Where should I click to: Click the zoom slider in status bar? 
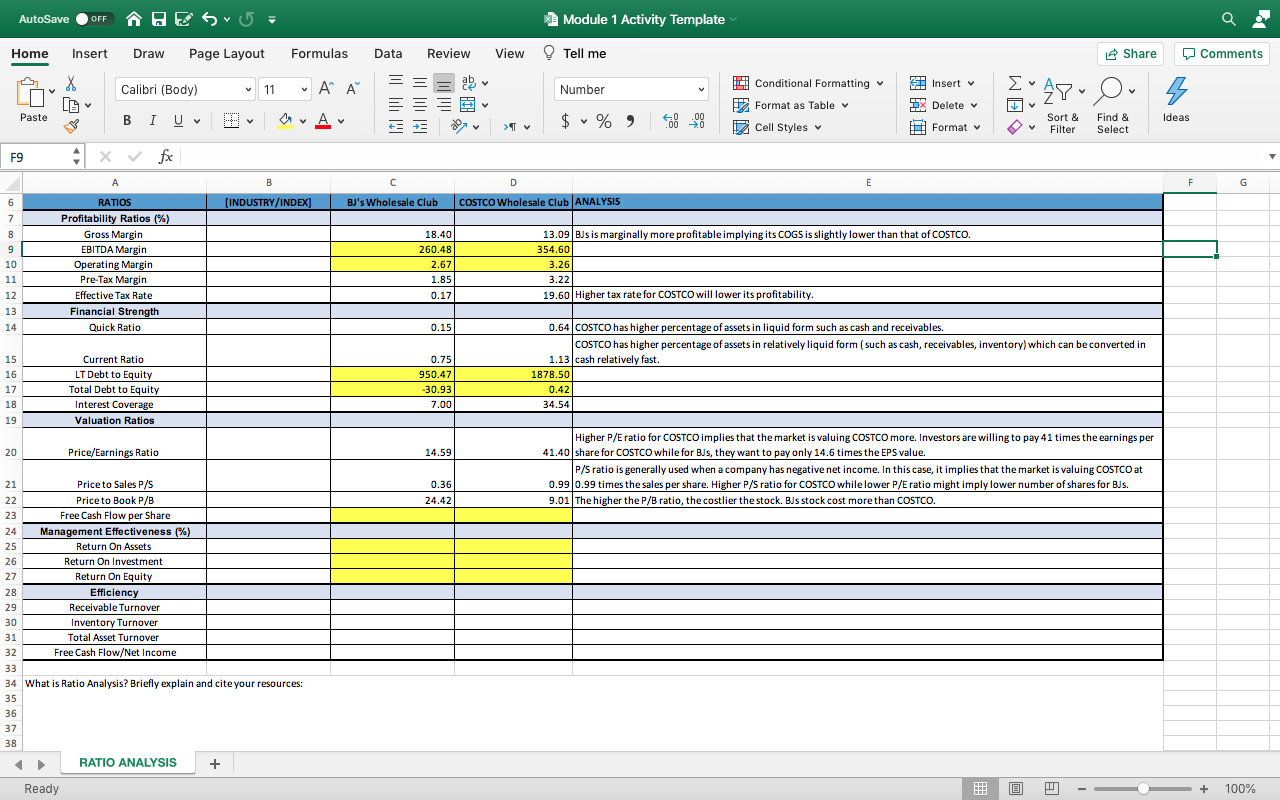coord(1143,788)
